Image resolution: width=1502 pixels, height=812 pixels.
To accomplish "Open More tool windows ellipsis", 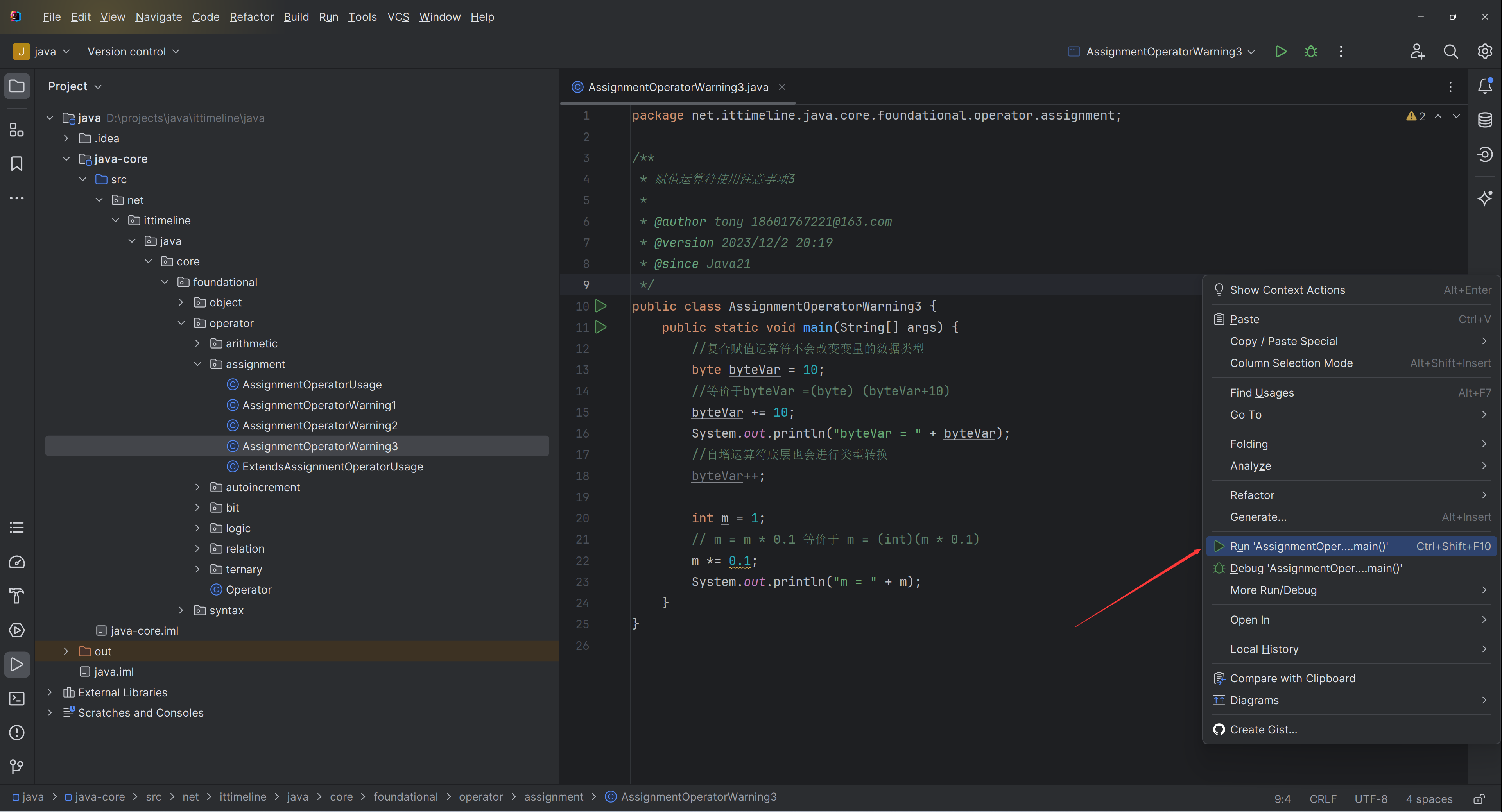I will tap(17, 198).
